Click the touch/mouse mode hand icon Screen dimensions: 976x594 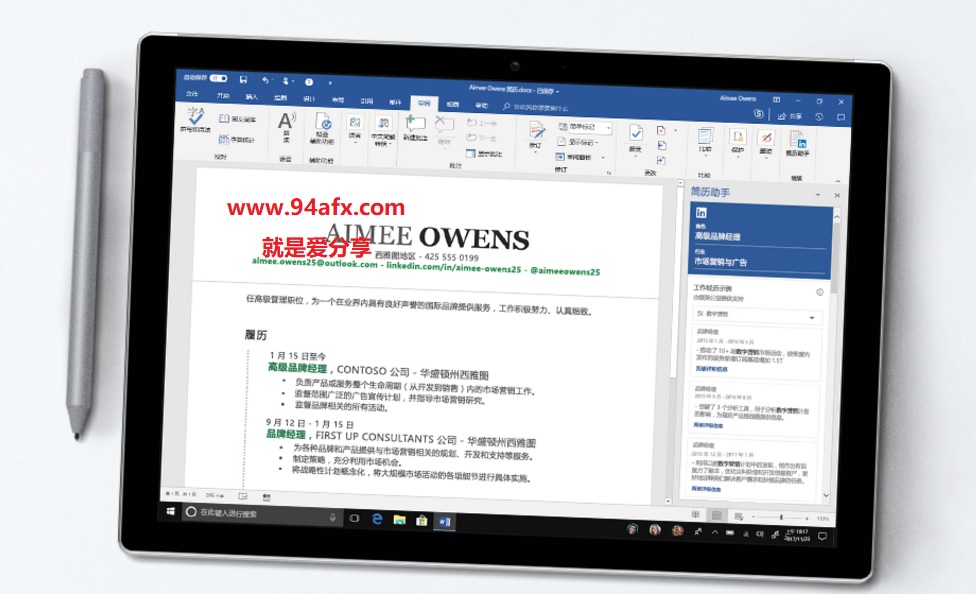pyautogui.click(x=286, y=81)
